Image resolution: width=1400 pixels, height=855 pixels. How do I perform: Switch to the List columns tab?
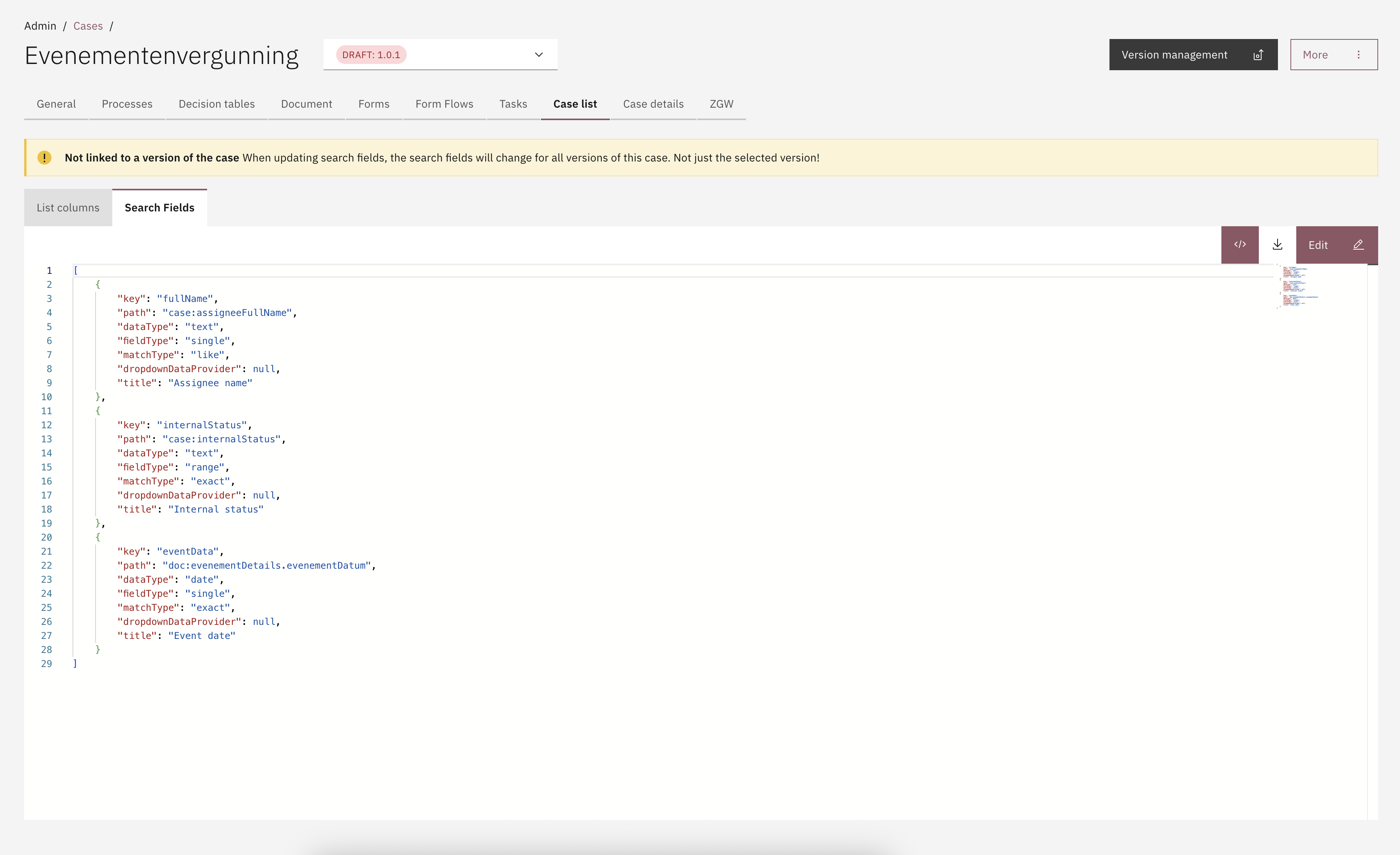(67, 208)
